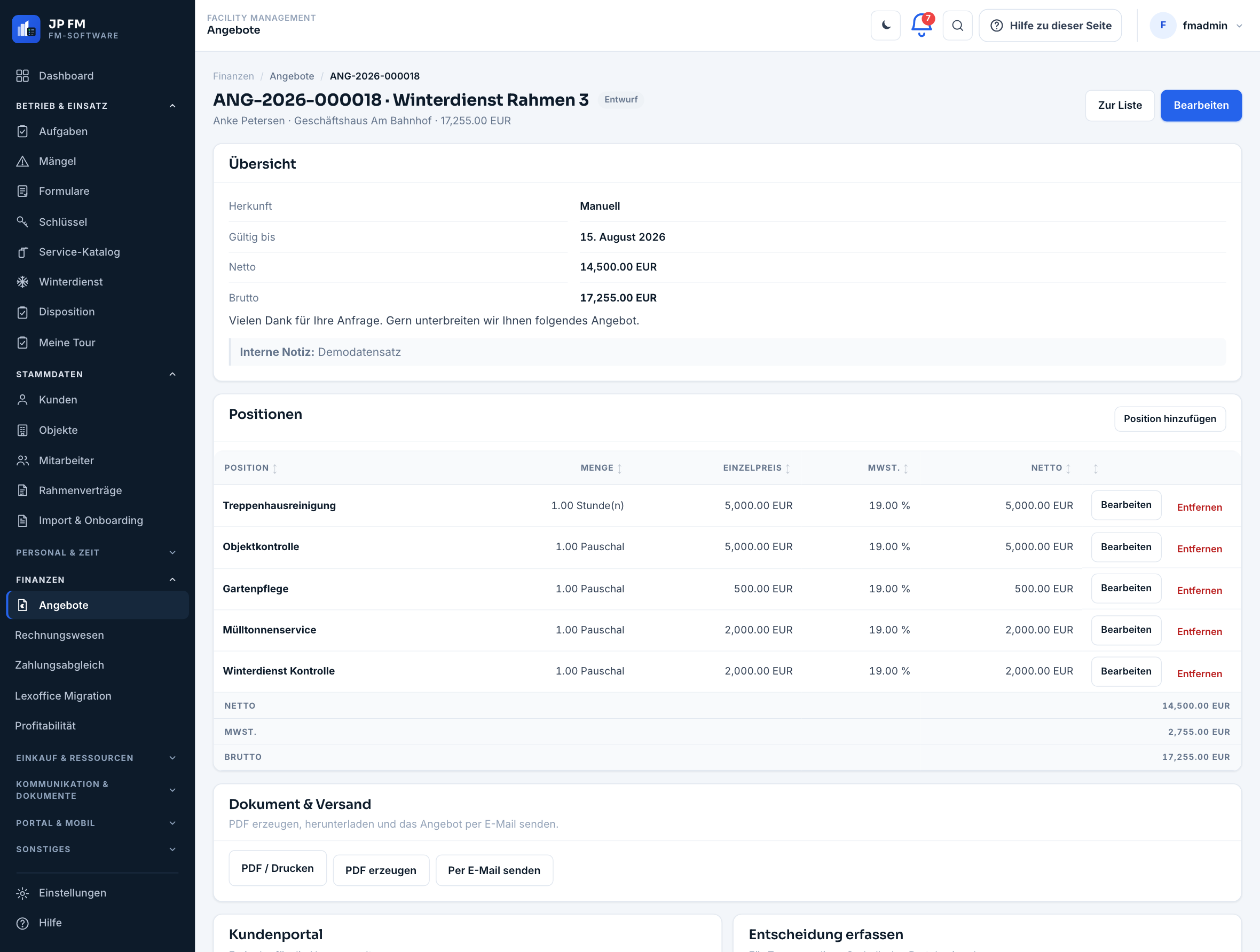Viewport: 1260px width, 952px height.
Task: Toggle dark mode with moon icon
Action: tap(886, 26)
